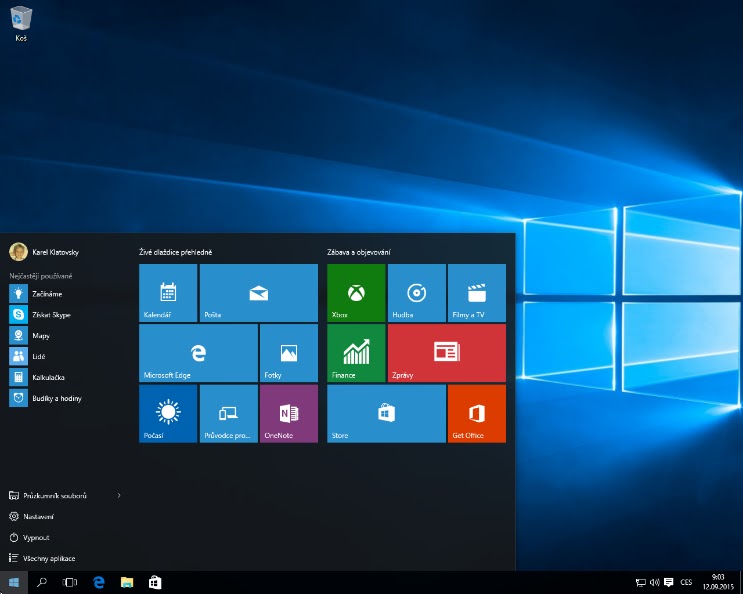Open the Finance tile
The width and height of the screenshot is (743, 594).
click(x=356, y=353)
